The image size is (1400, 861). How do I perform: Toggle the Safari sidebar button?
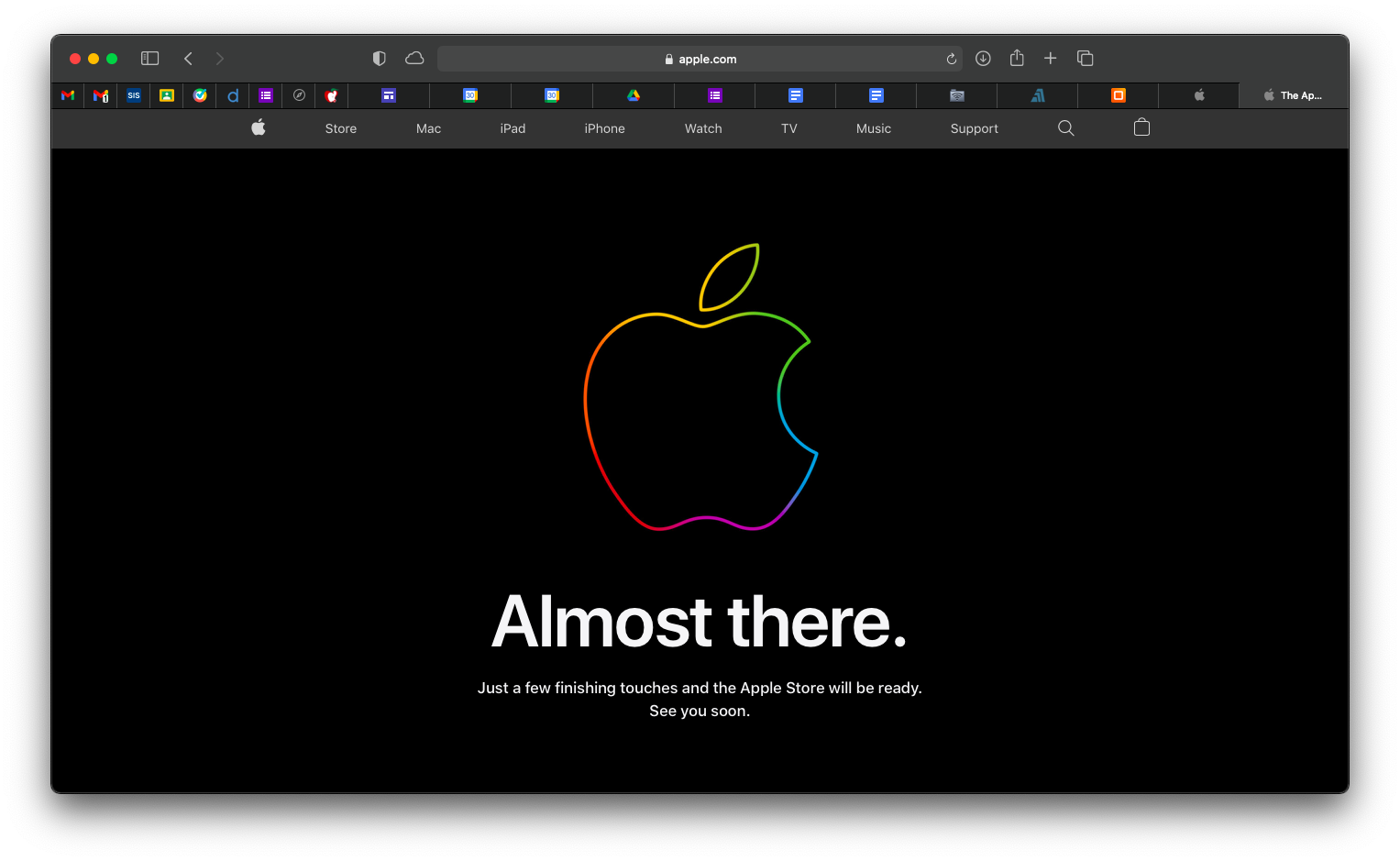pyautogui.click(x=150, y=59)
